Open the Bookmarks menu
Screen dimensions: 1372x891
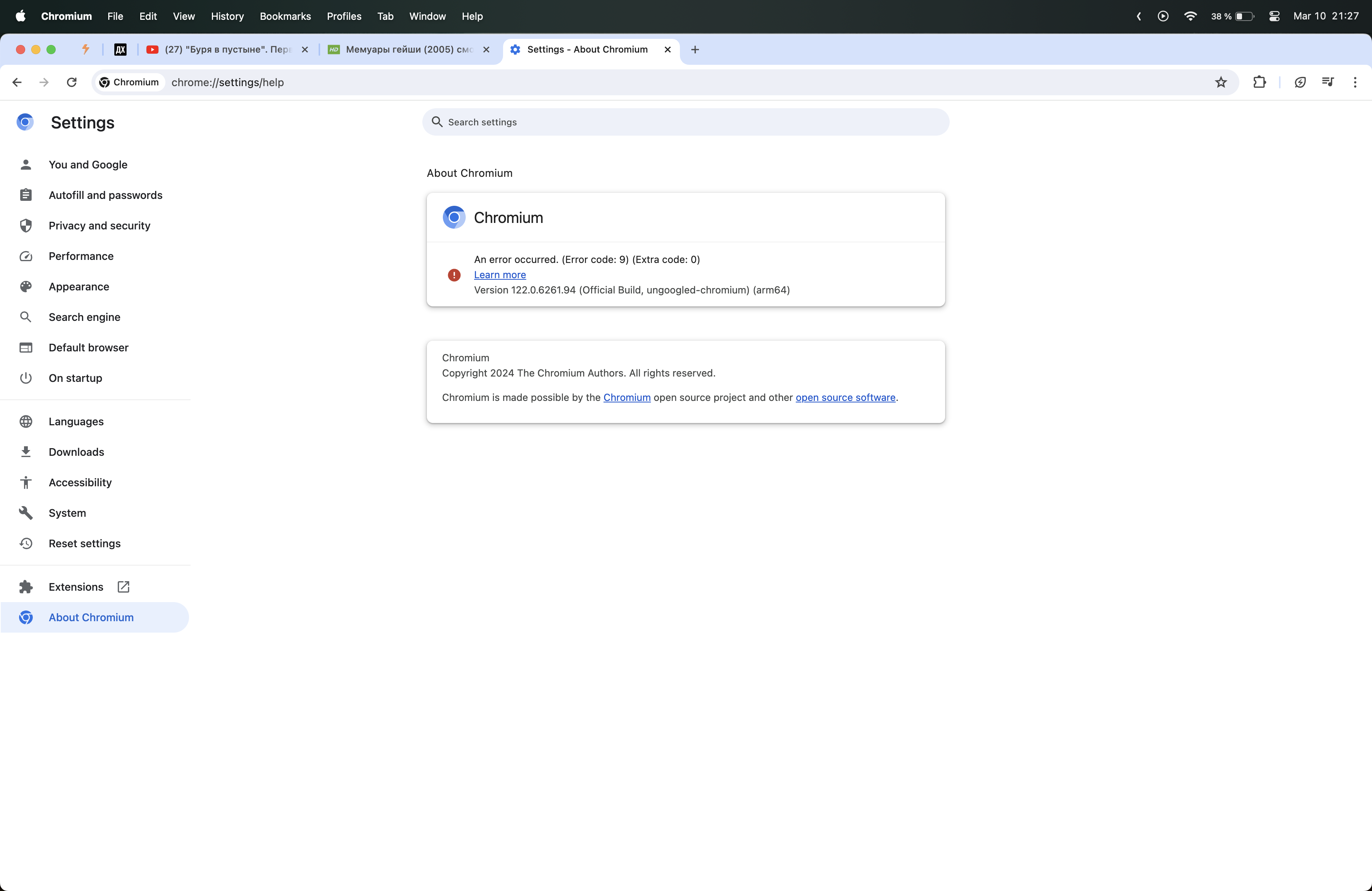285,16
